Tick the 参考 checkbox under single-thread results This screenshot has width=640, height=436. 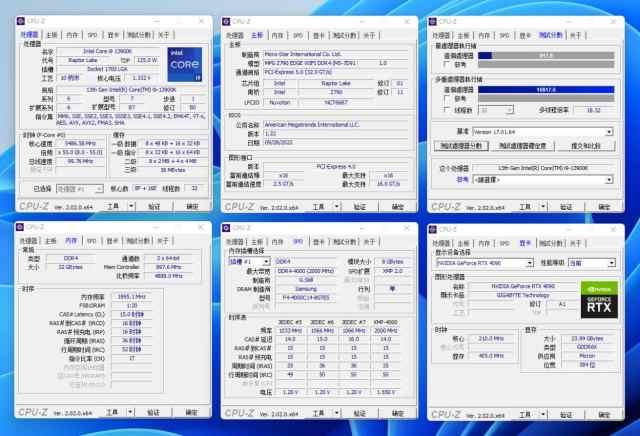click(x=447, y=65)
